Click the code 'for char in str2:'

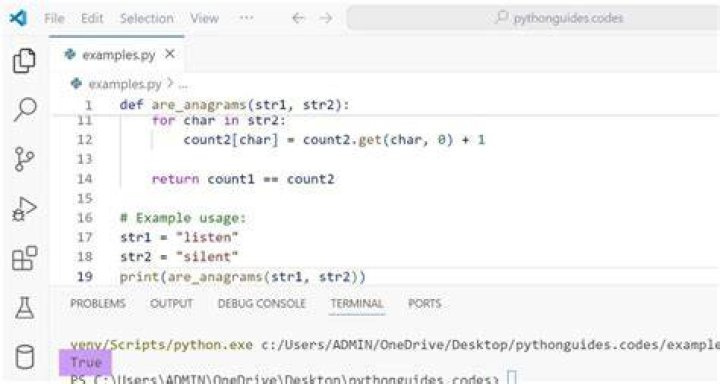[219, 121]
